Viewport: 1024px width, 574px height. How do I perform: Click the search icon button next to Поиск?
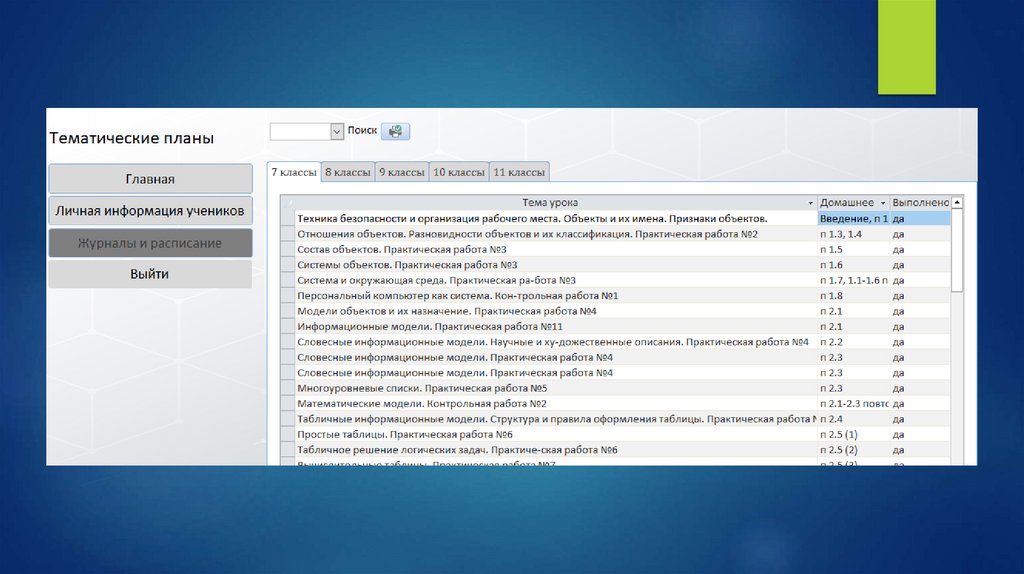(x=395, y=131)
